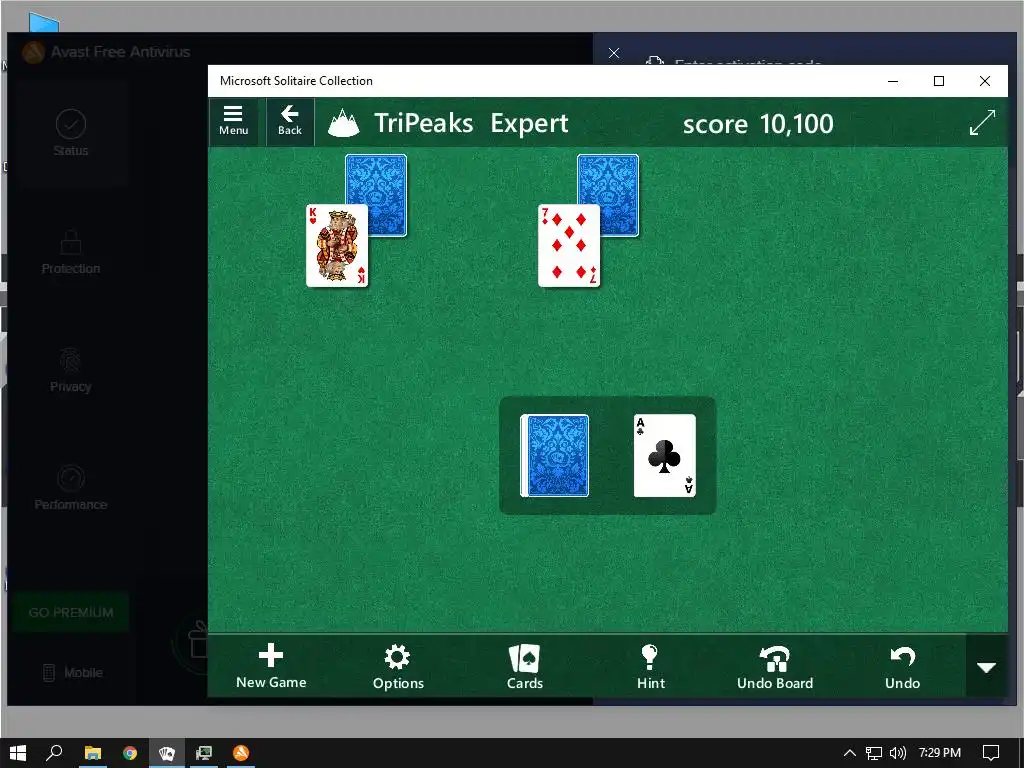Open the Solitaire hamburger Menu
Screen dimensions: 1024x768
[233, 121]
